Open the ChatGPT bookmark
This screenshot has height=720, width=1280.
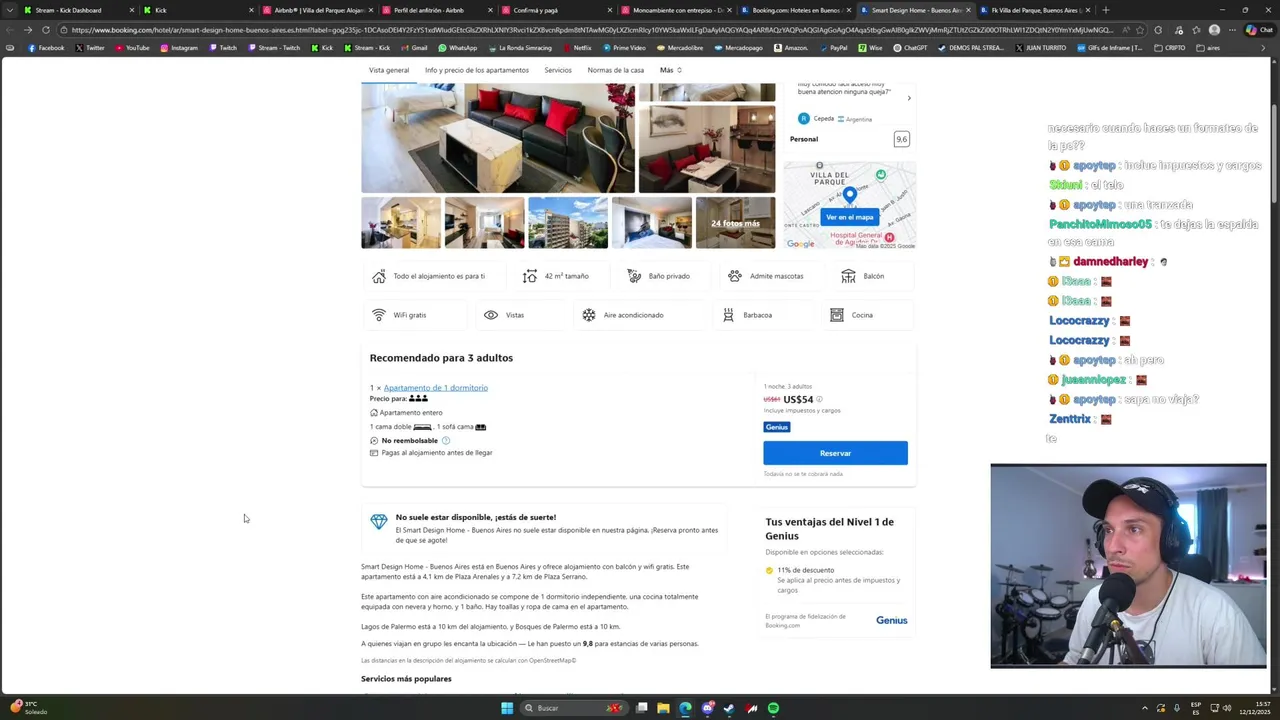(x=910, y=48)
